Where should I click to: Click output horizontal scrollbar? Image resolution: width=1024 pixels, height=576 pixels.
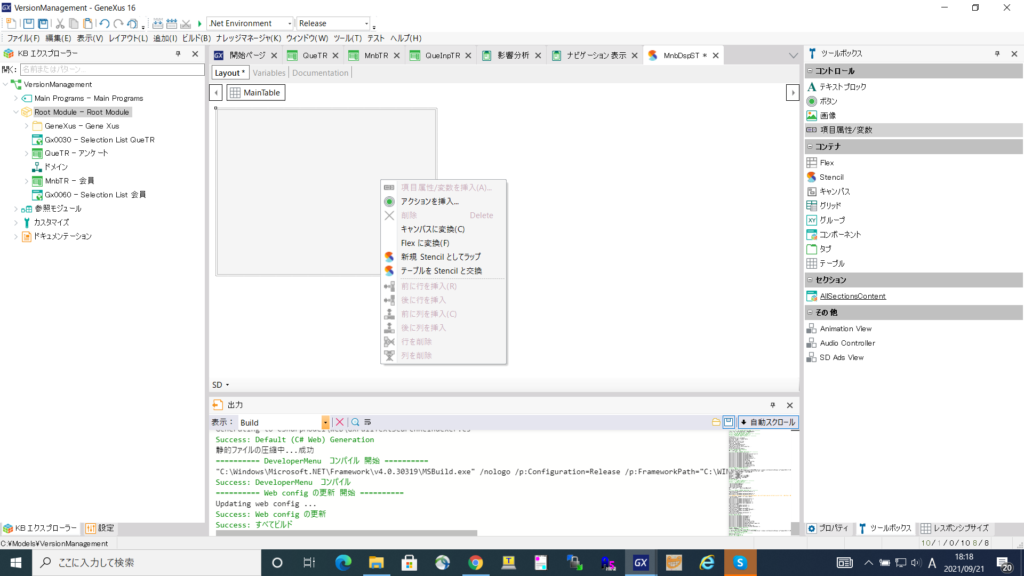[x=346, y=533]
